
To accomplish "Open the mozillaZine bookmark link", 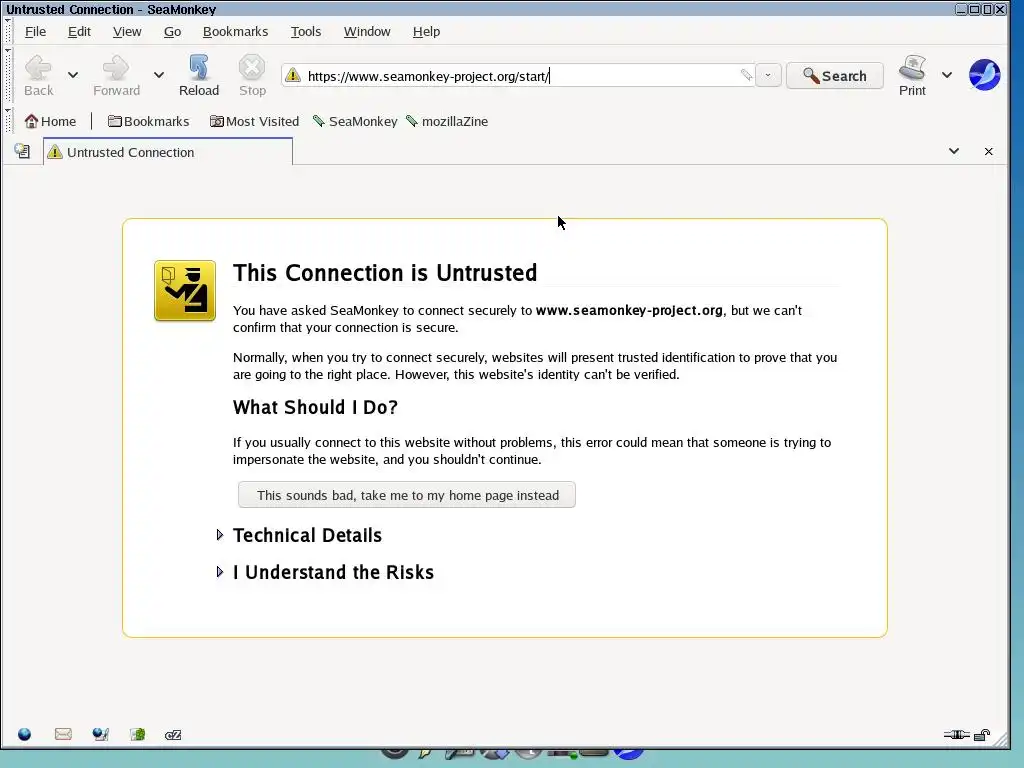I will (x=447, y=121).
